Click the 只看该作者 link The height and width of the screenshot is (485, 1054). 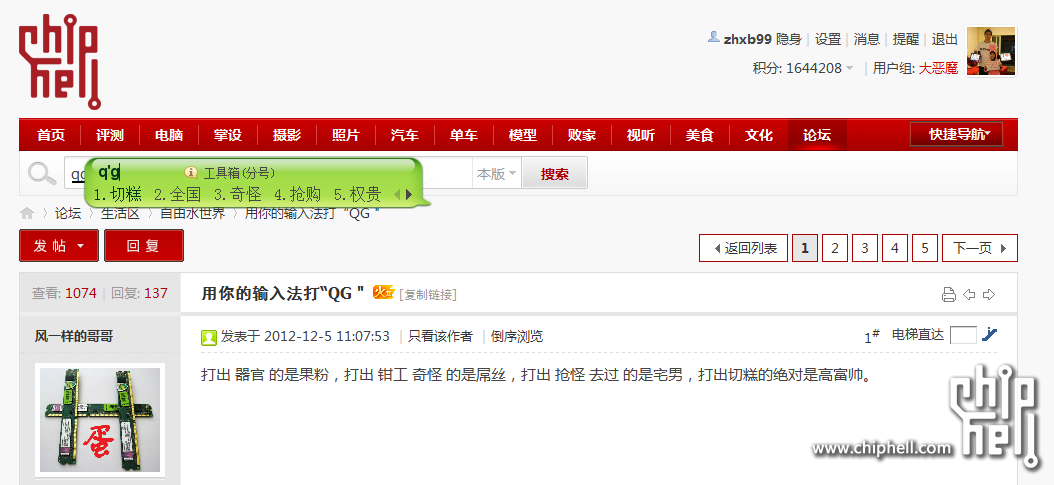coord(440,336)
